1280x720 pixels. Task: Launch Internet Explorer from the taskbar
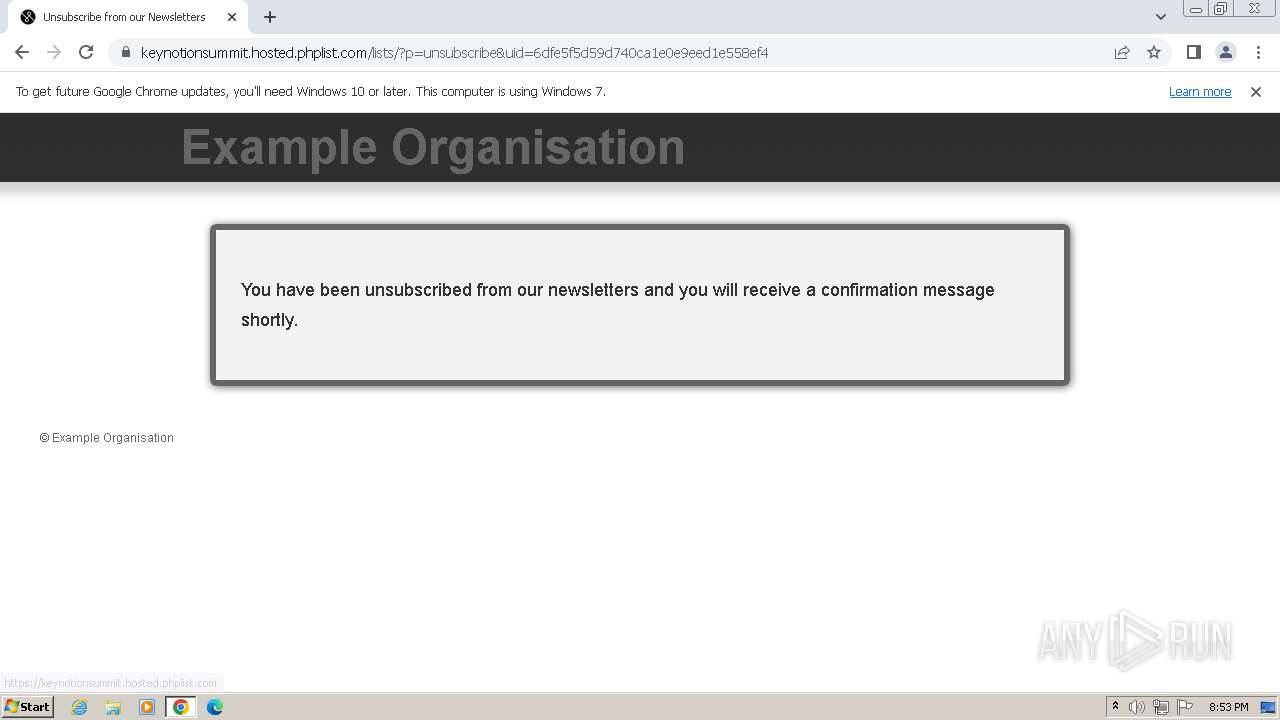coord(80,707)
